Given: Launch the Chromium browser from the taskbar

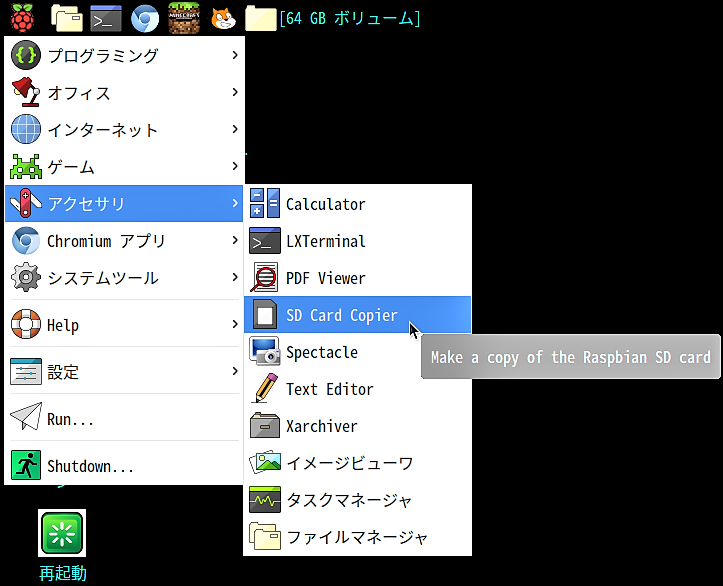Looking at the screenshot, I should coord(145,18).
